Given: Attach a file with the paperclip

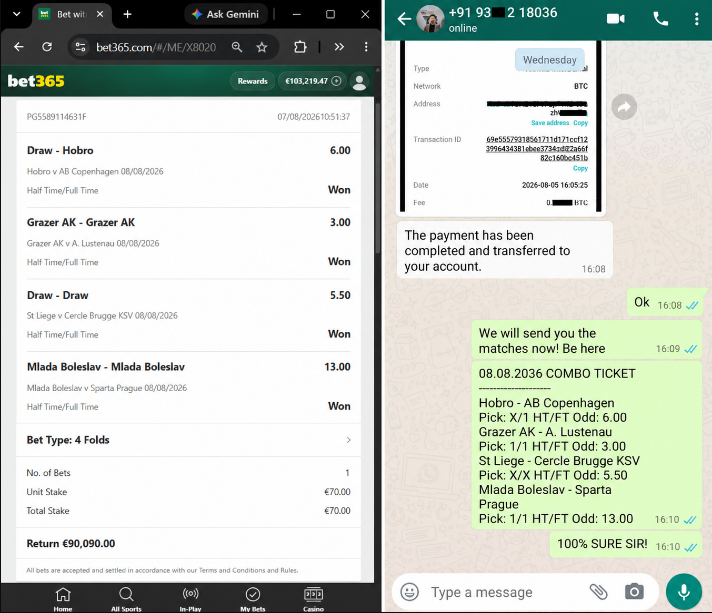Looking at the screenshot, I should click(x=598, y=592).
